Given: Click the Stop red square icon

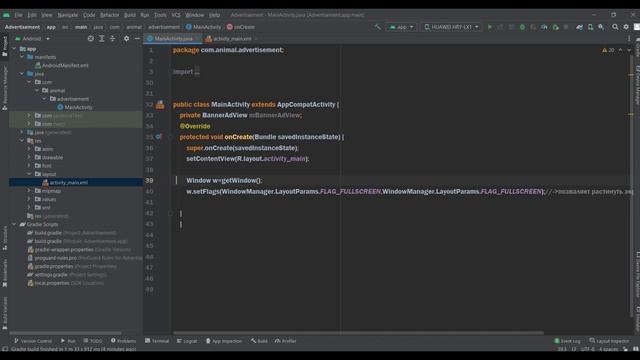Looking at the screenshot, I should pos(566,27).
